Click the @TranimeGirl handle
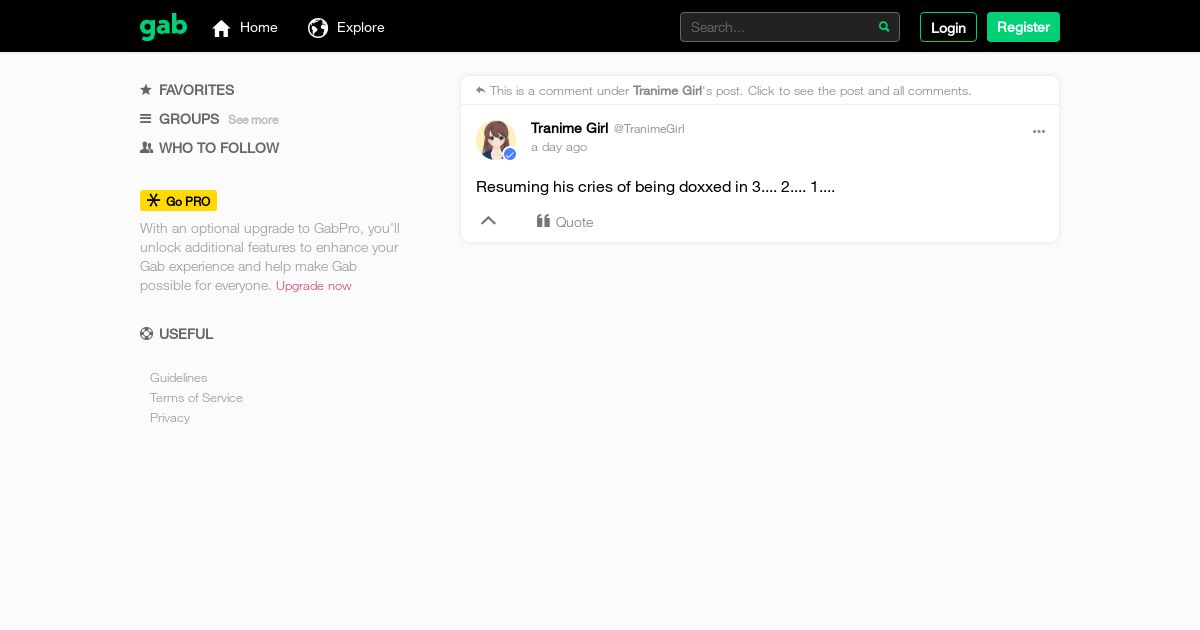 pyautogui.click(x=649, y=129)
